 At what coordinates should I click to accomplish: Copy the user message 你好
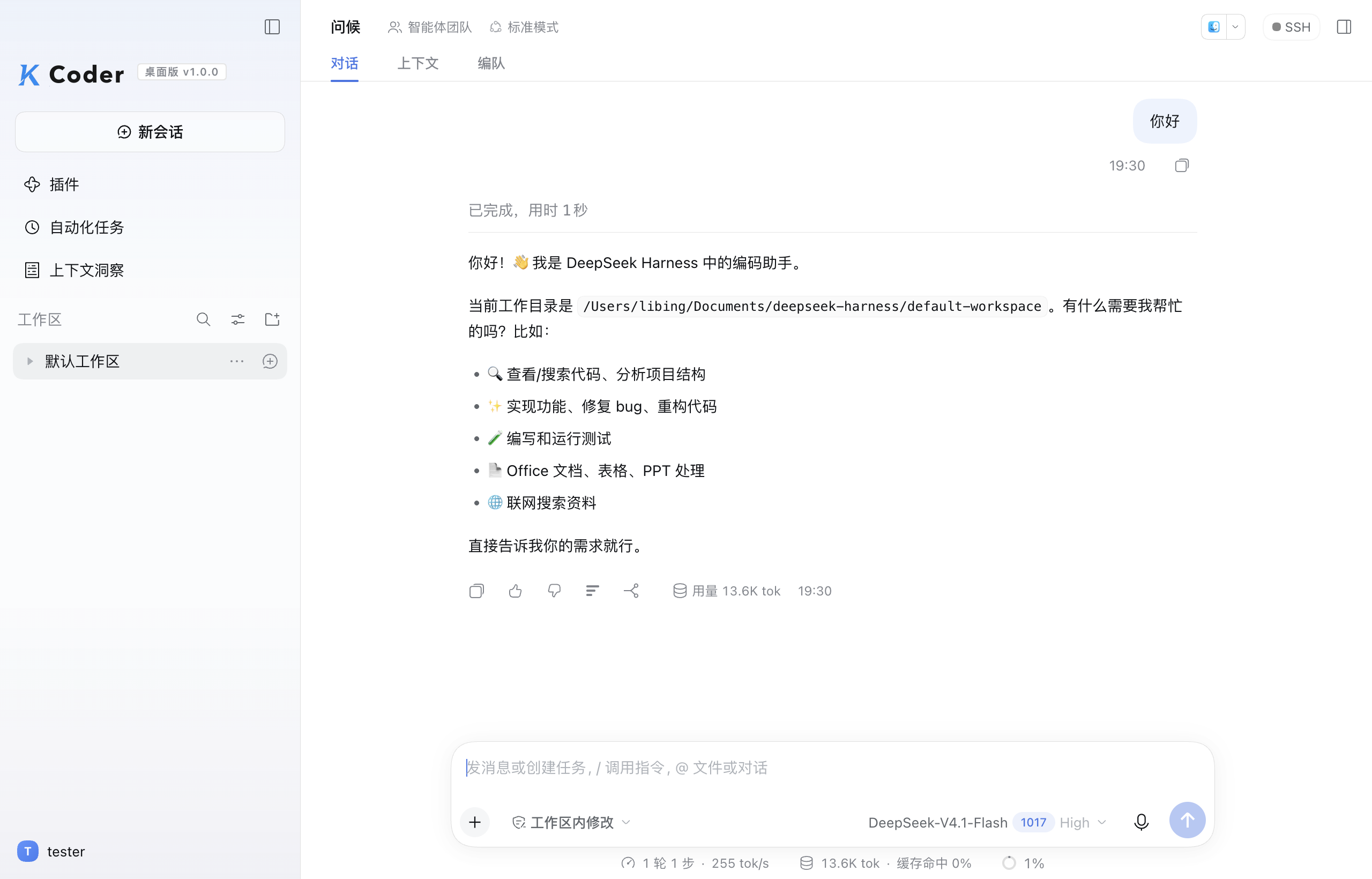coord(1182,166)
